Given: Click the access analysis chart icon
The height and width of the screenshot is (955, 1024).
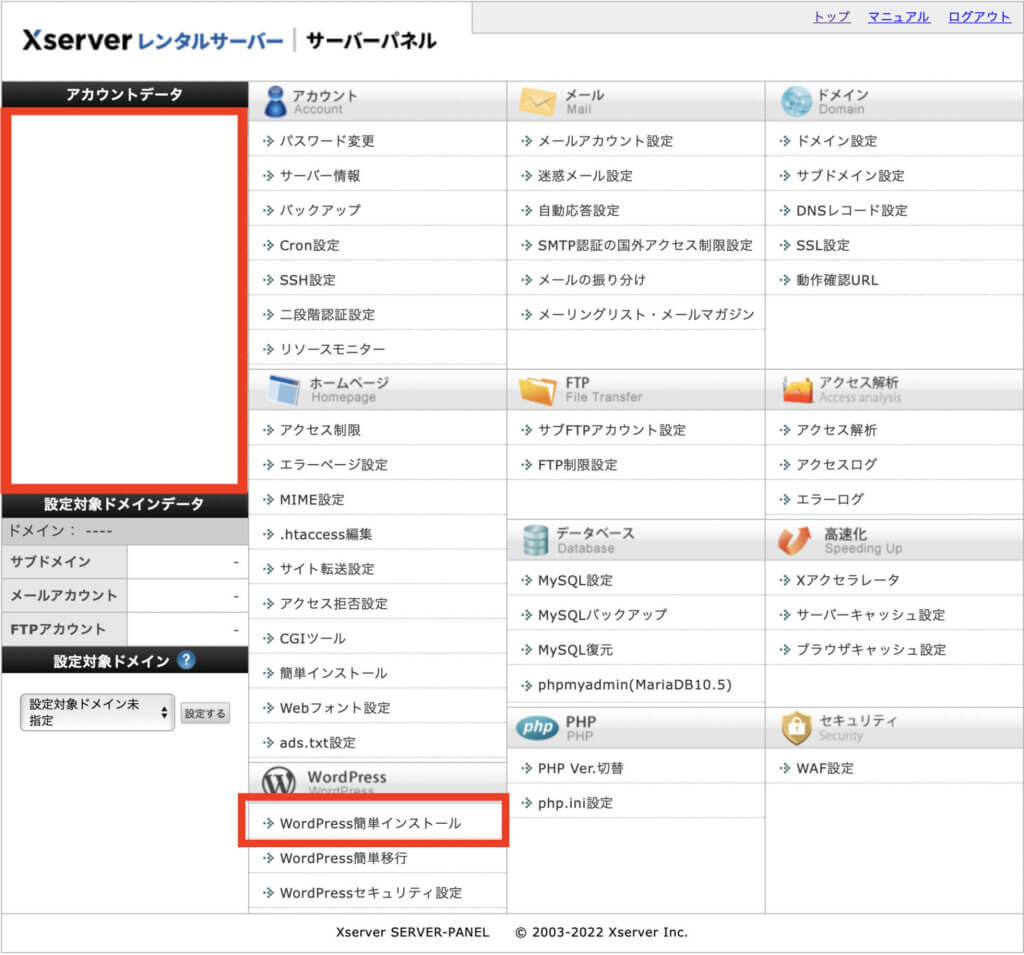Looking at the screenshot, I should (x=796, y=390).
